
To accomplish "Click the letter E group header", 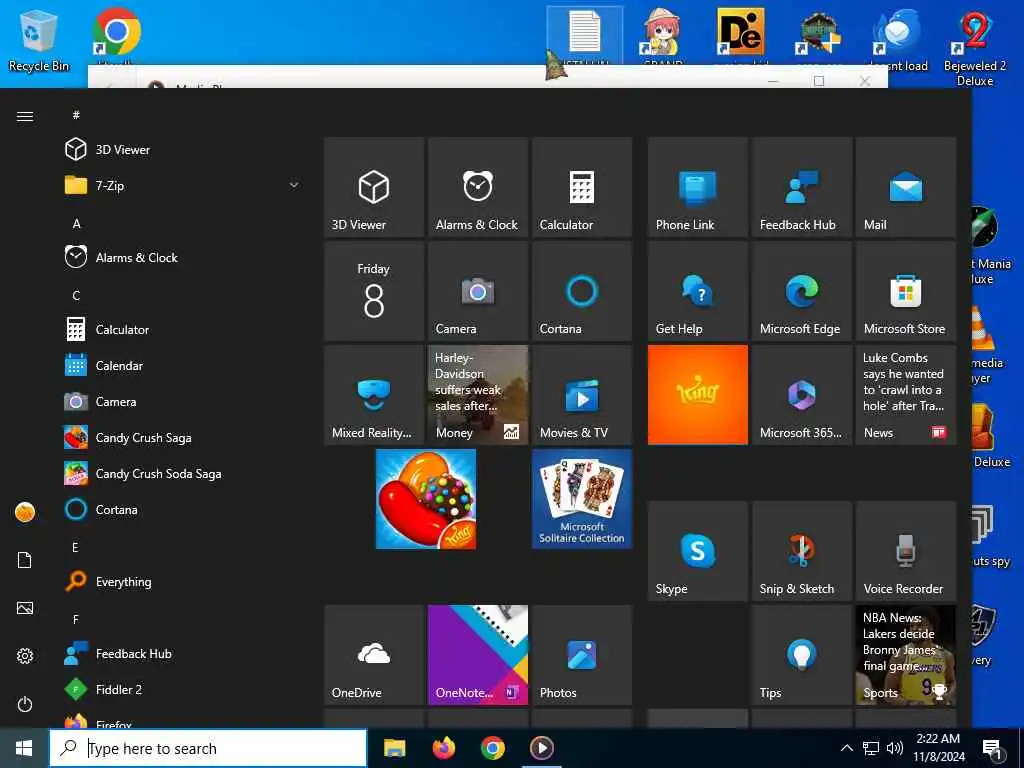I will tap(75, 547).
